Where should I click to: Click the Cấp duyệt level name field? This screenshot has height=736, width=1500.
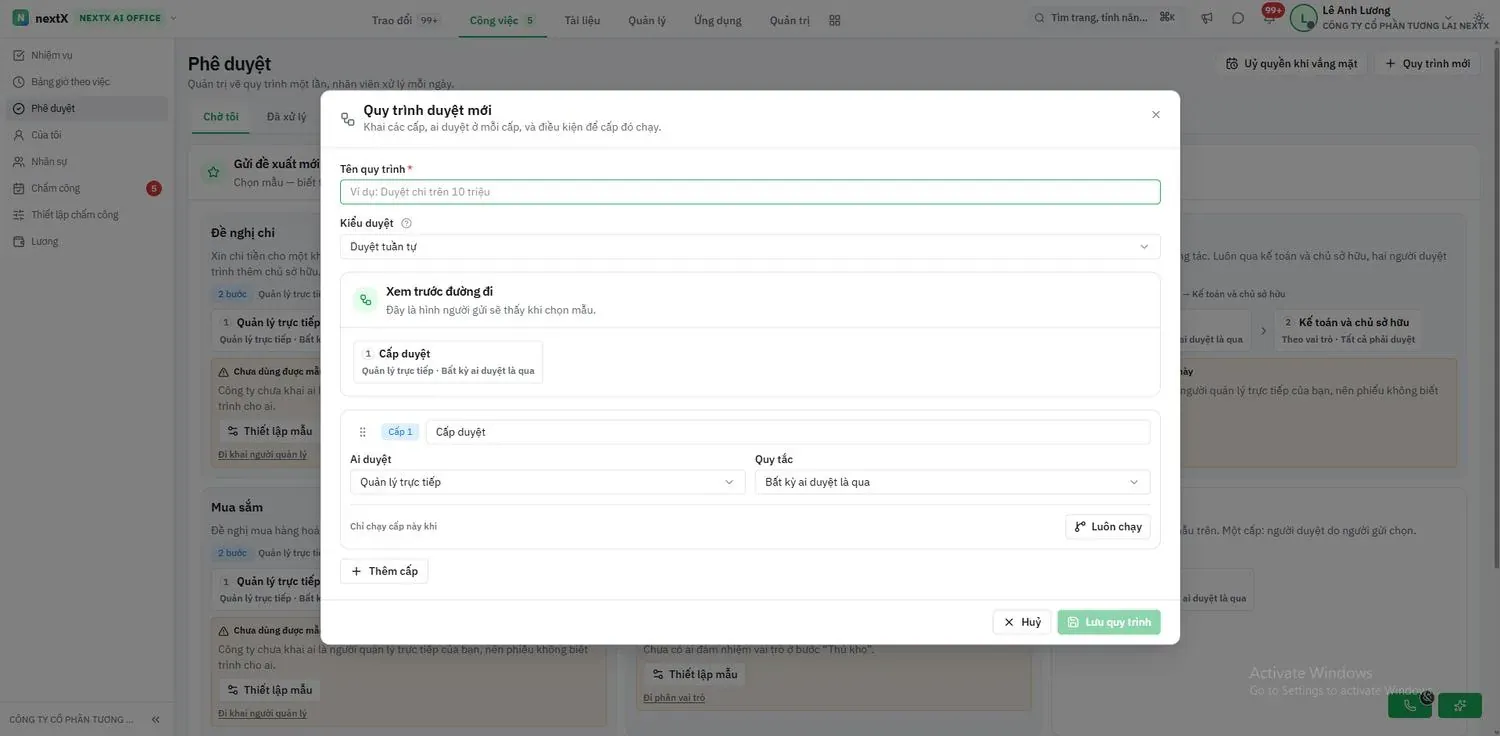tap(788, 432)
